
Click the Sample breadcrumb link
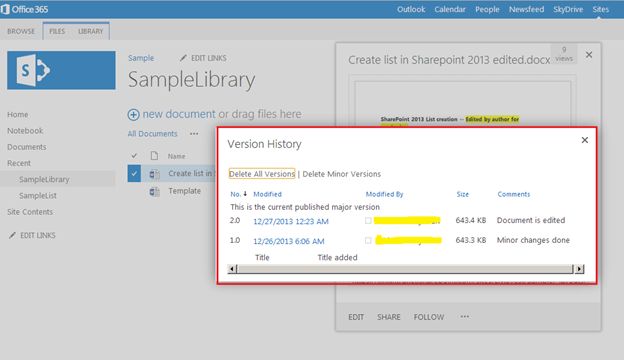pos(141,58)
